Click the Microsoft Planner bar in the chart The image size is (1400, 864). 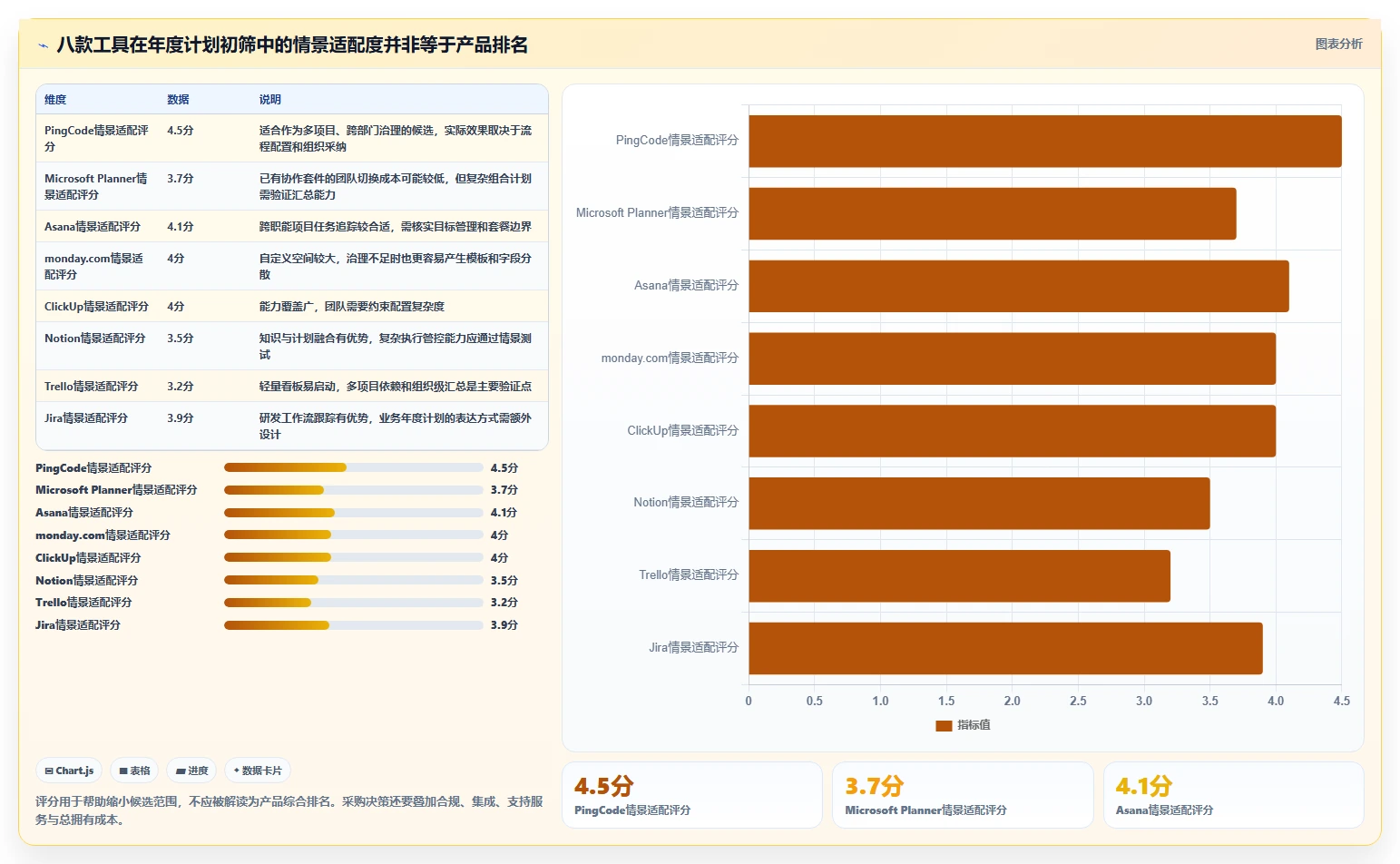tap(993, 213)
